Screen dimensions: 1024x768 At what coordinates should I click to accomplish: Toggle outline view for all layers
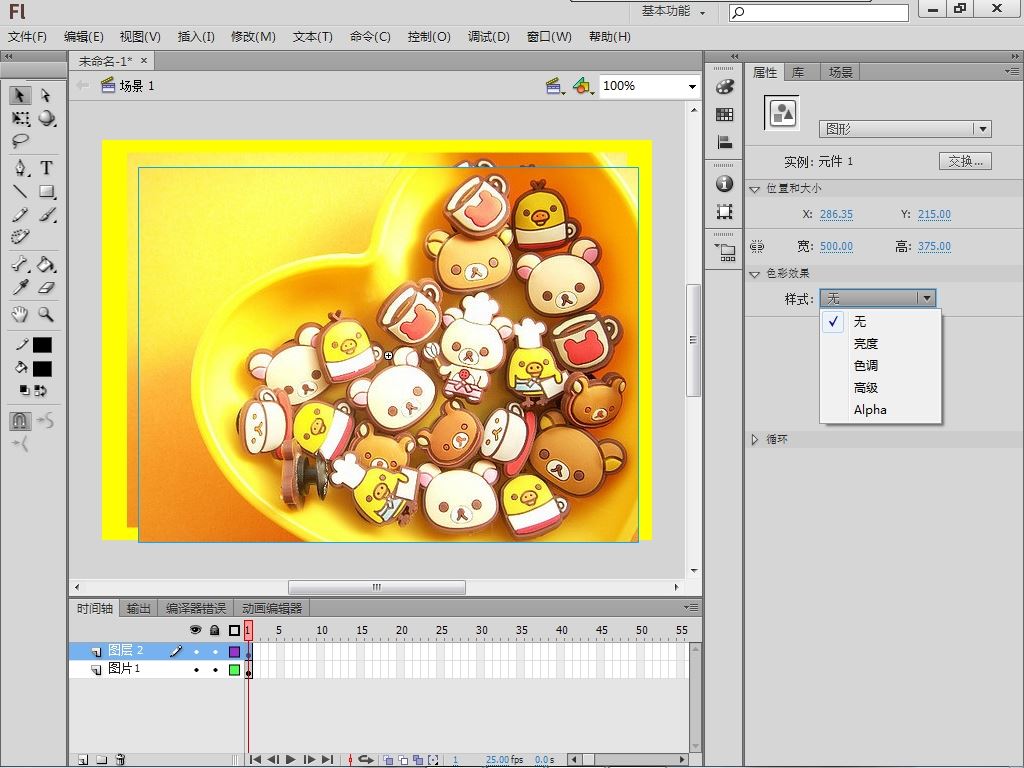(234, 630)
